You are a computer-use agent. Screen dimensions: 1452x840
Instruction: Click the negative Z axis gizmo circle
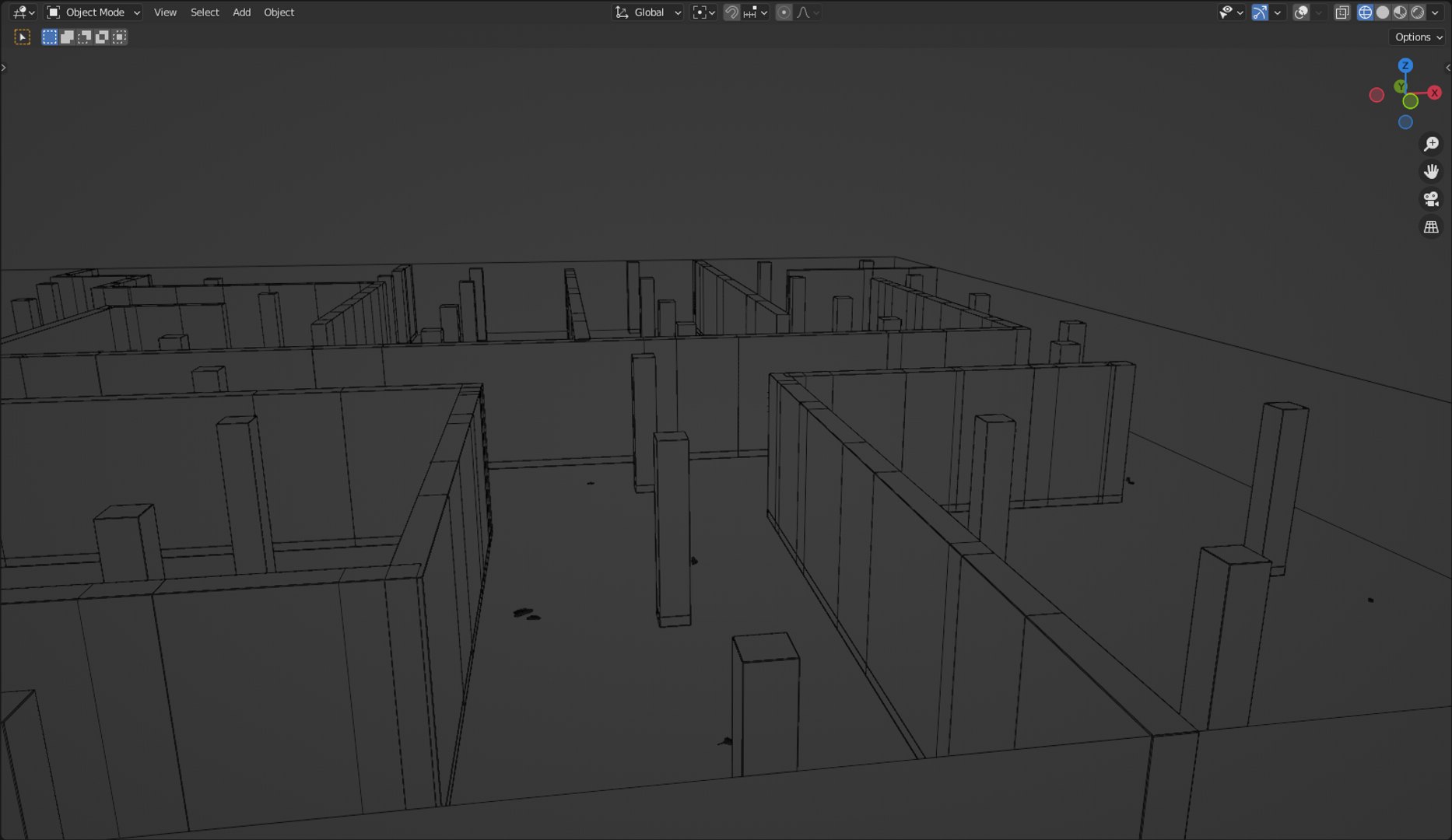(x=1405, y=122)
